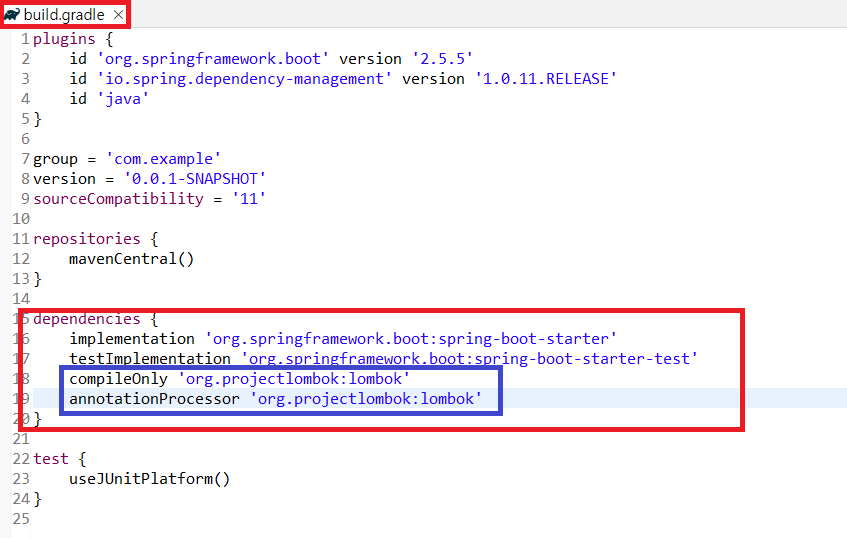Click the 'version' keyword on line 8

pos(64,179)
